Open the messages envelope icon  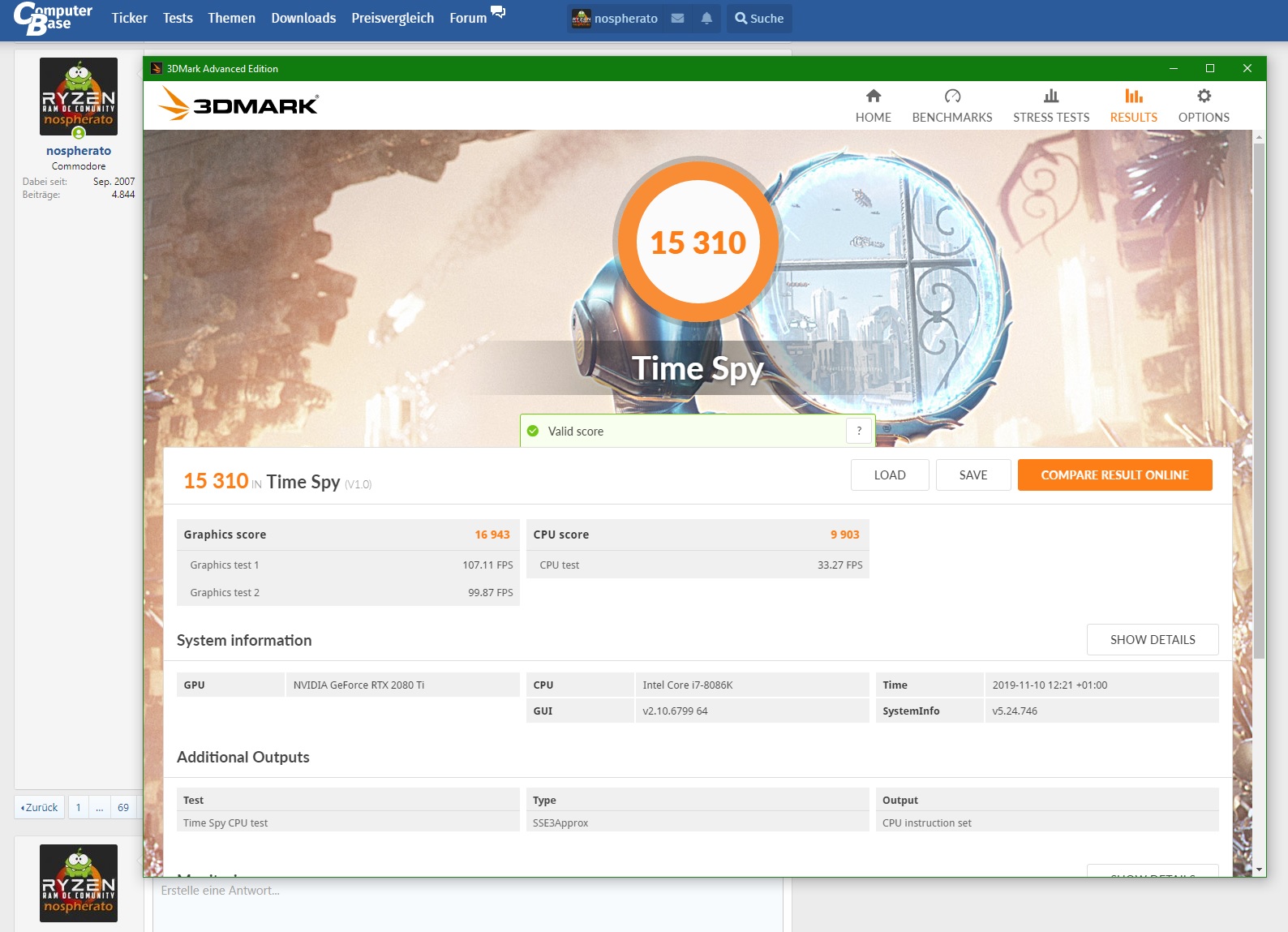click(678, 18)
